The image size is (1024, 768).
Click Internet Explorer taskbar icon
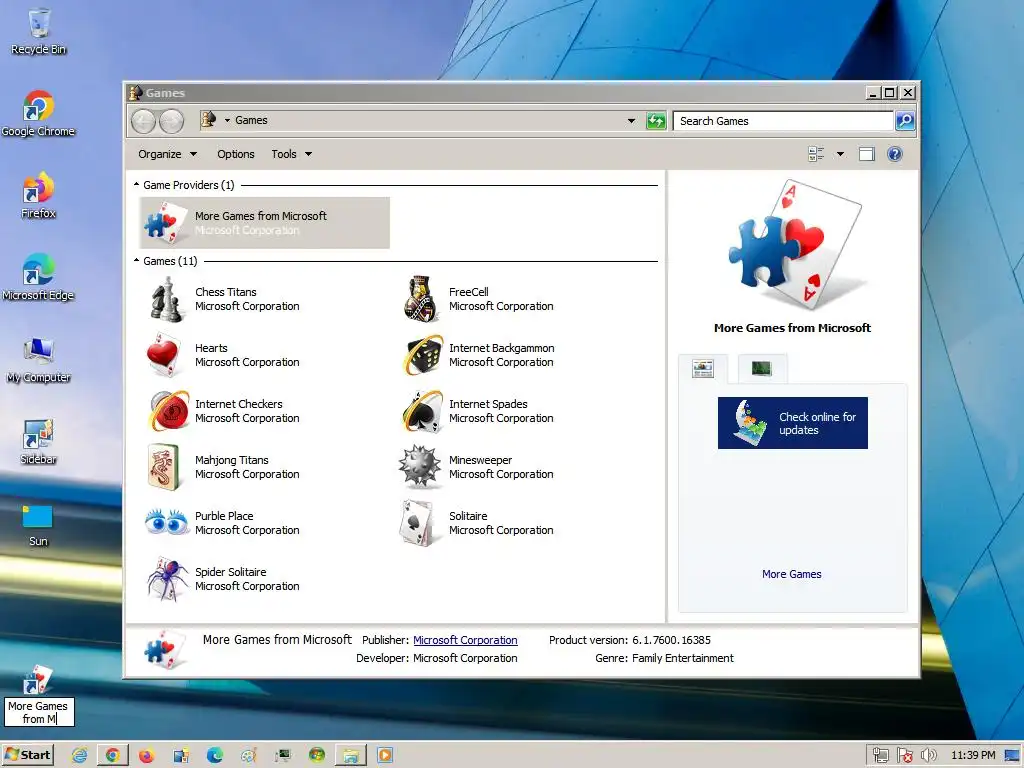click(x=80, y=756)
